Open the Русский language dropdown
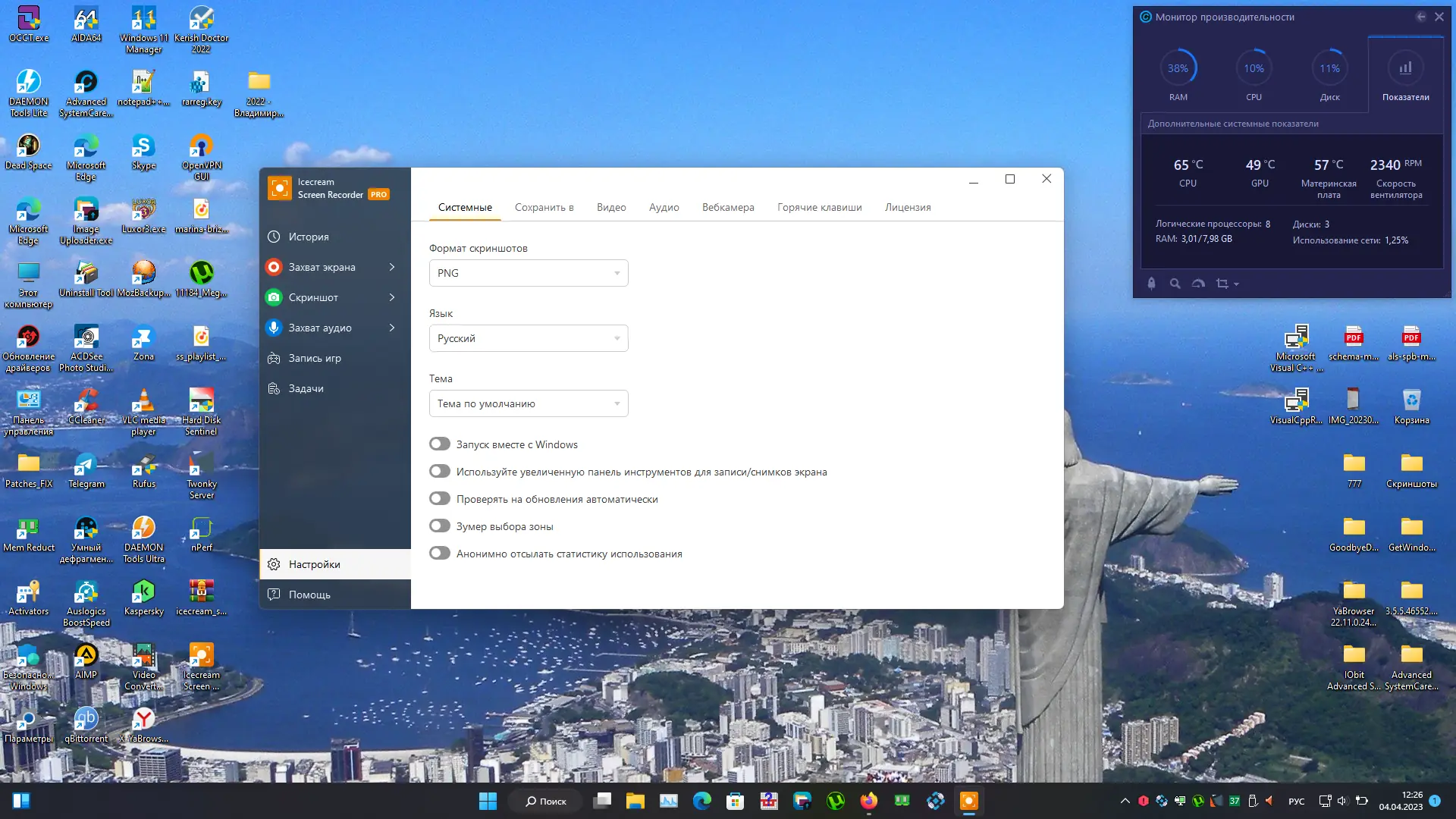 tap(529, 338)
